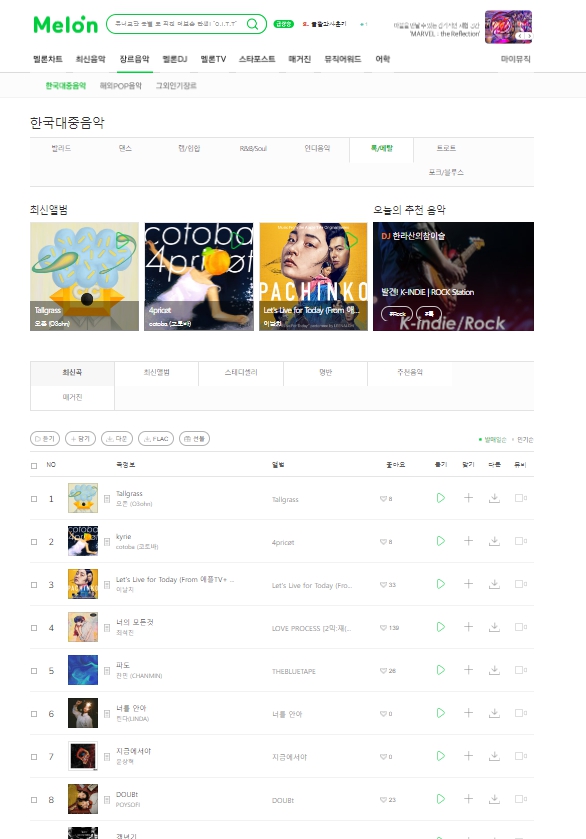
Task: Go to previous banner using the left arrow
Action: tap(520, 36)
